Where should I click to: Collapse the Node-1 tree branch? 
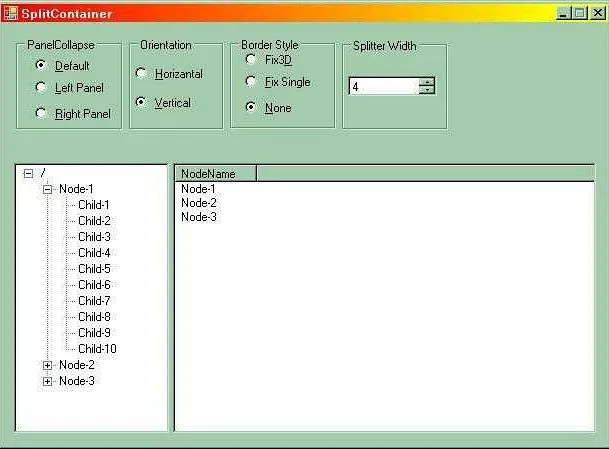[47, 189]
